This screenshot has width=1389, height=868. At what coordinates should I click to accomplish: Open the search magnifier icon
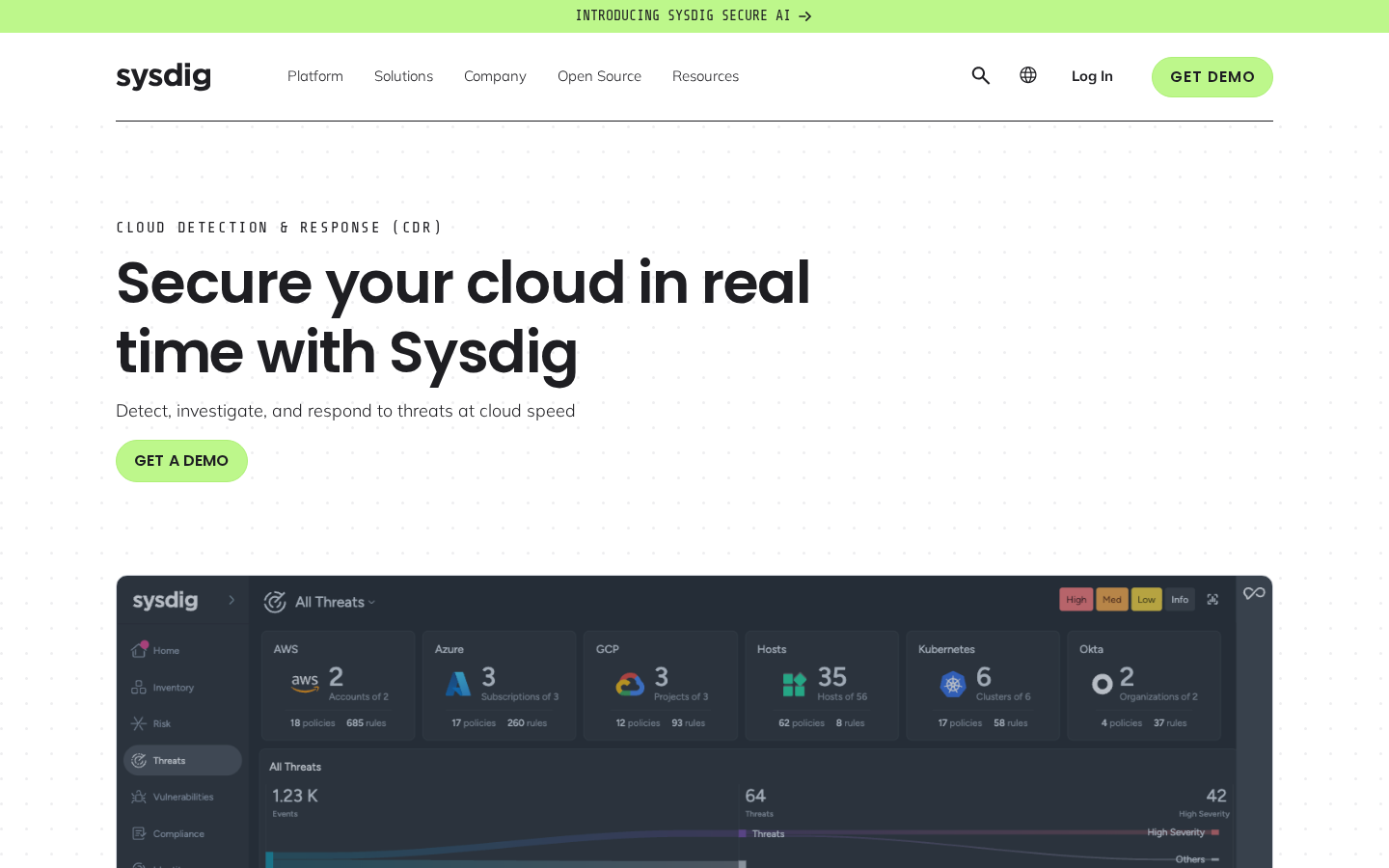pos(981,75)
